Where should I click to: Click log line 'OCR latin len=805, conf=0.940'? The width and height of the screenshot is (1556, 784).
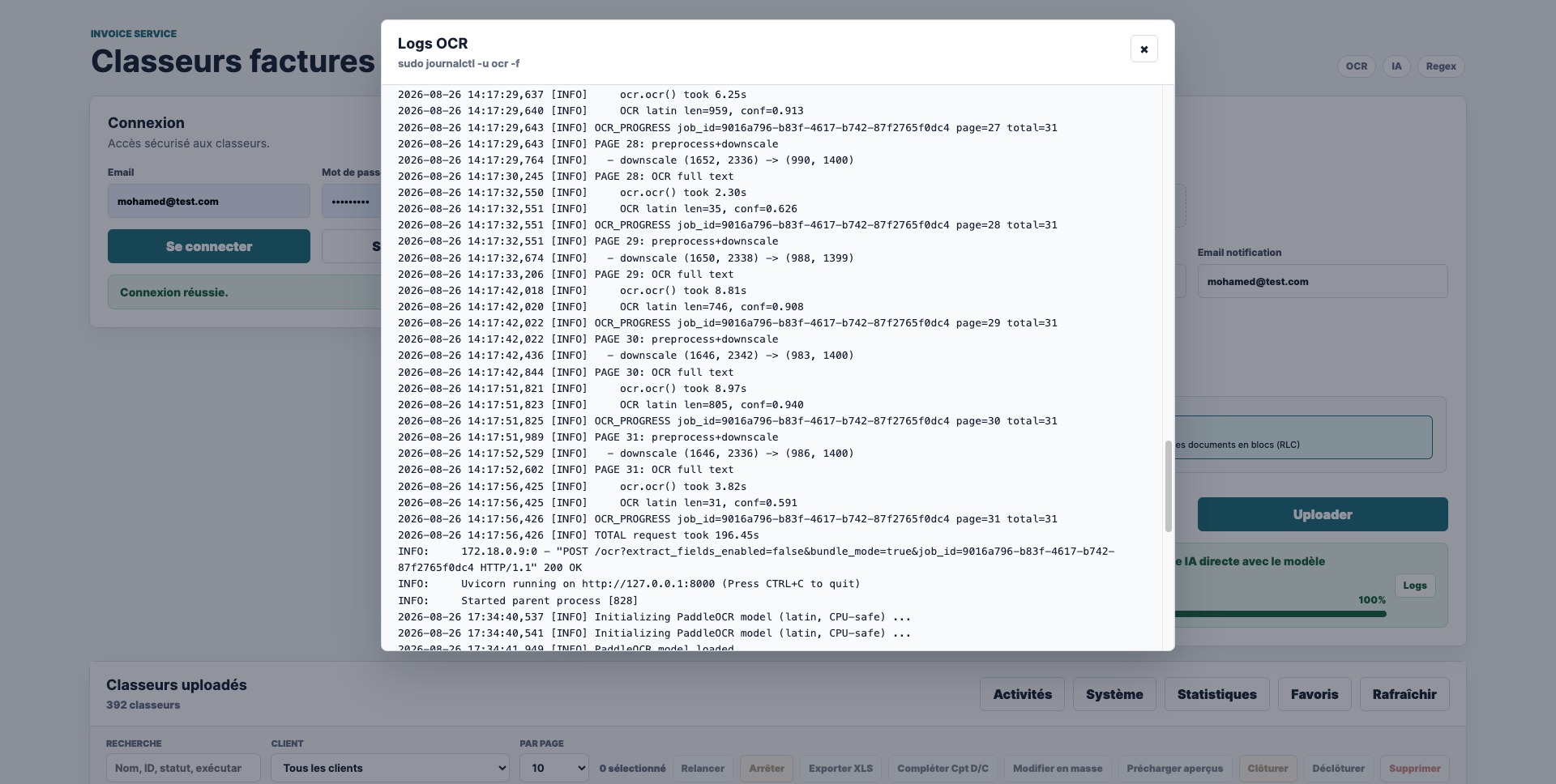pos(601,405)
